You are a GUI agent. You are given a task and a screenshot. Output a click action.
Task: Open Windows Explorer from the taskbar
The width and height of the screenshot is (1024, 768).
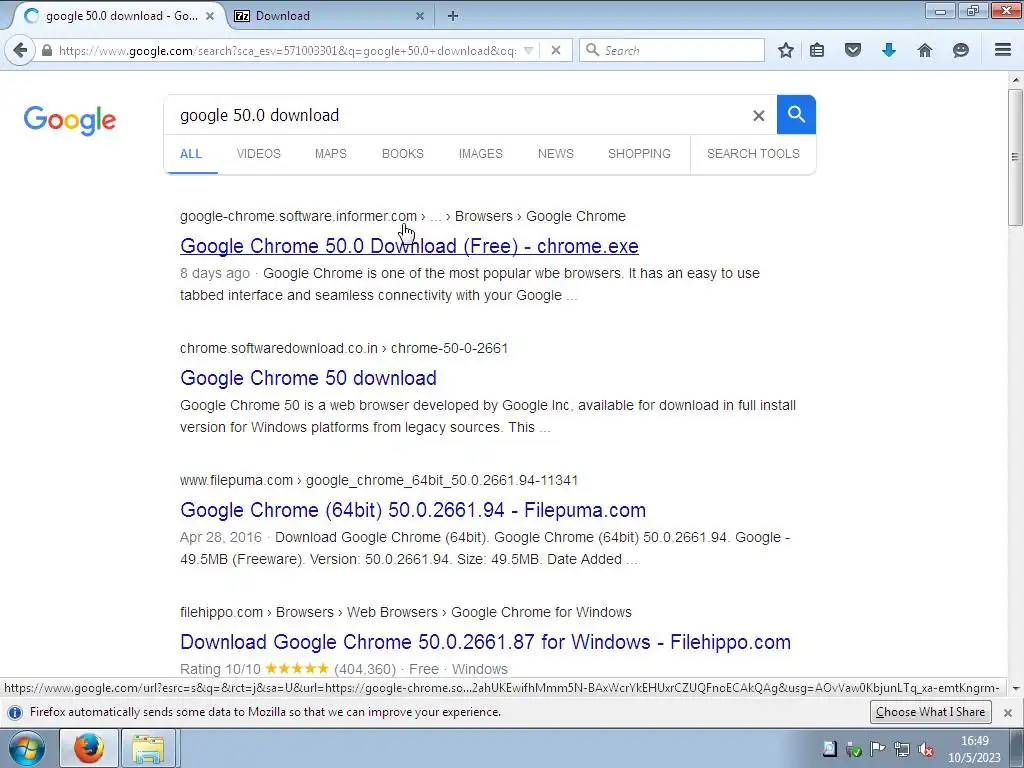point(148,748)
